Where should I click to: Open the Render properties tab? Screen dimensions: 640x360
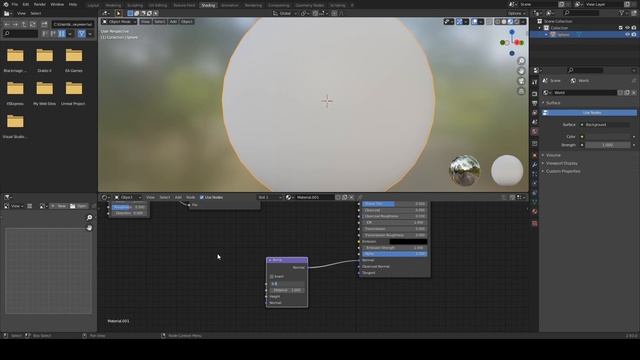pos(535,93)
